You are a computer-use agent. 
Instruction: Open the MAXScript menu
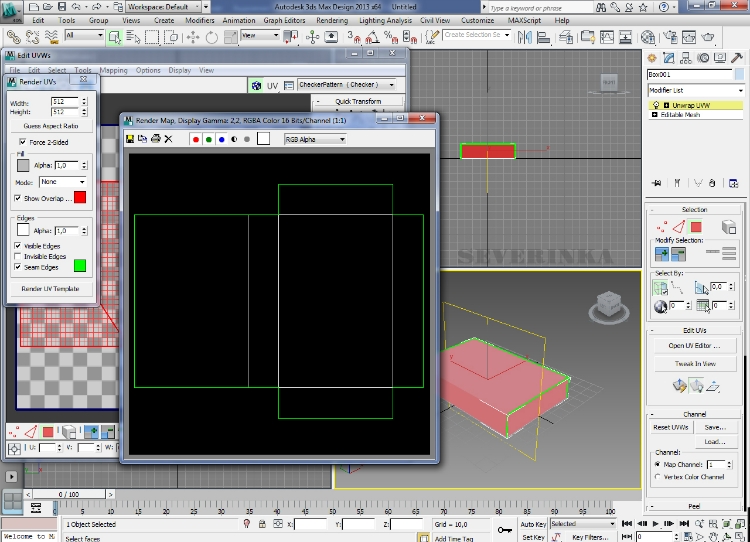(x=524, y=20)
